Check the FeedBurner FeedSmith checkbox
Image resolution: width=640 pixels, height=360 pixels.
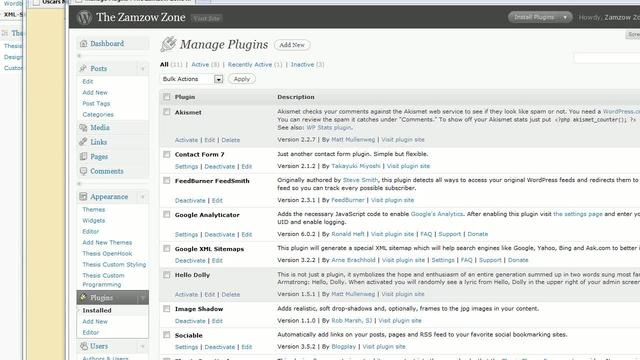[x=167, y=180]
